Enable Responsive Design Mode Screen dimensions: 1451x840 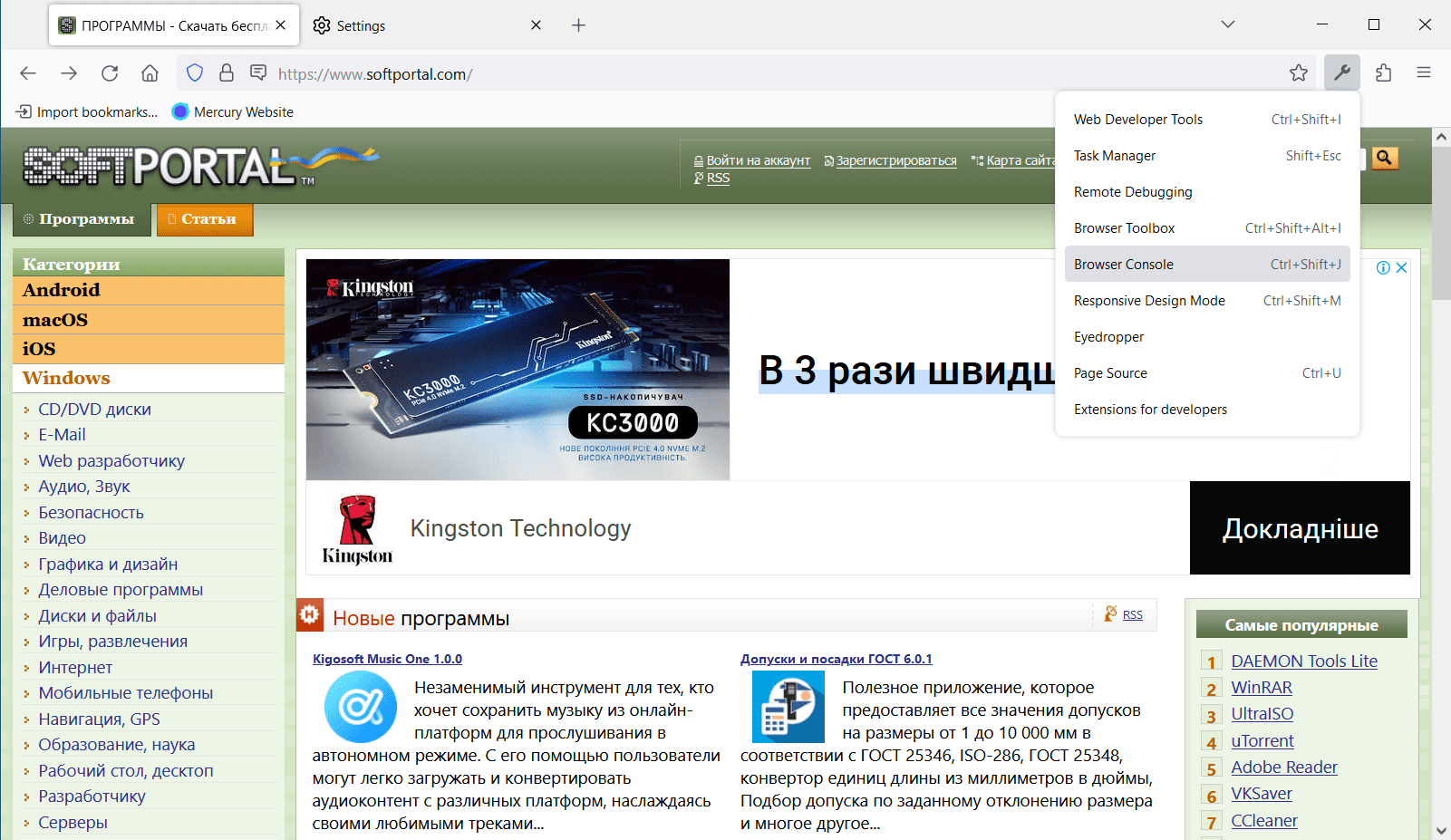[1207, 301]
